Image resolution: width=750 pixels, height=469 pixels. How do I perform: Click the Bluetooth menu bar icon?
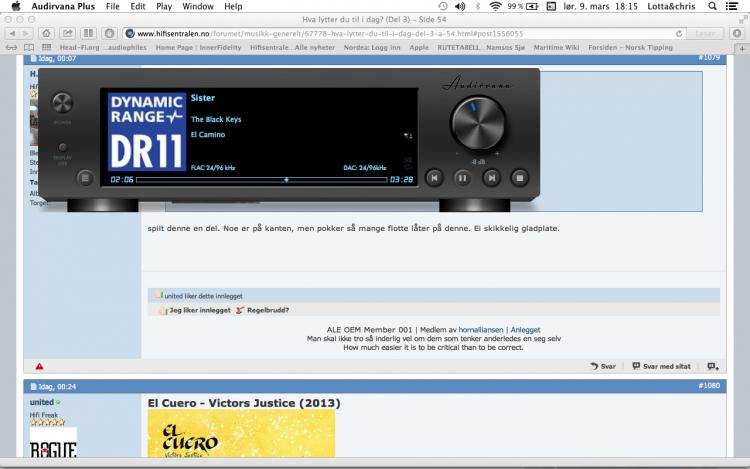pos(477,6)
